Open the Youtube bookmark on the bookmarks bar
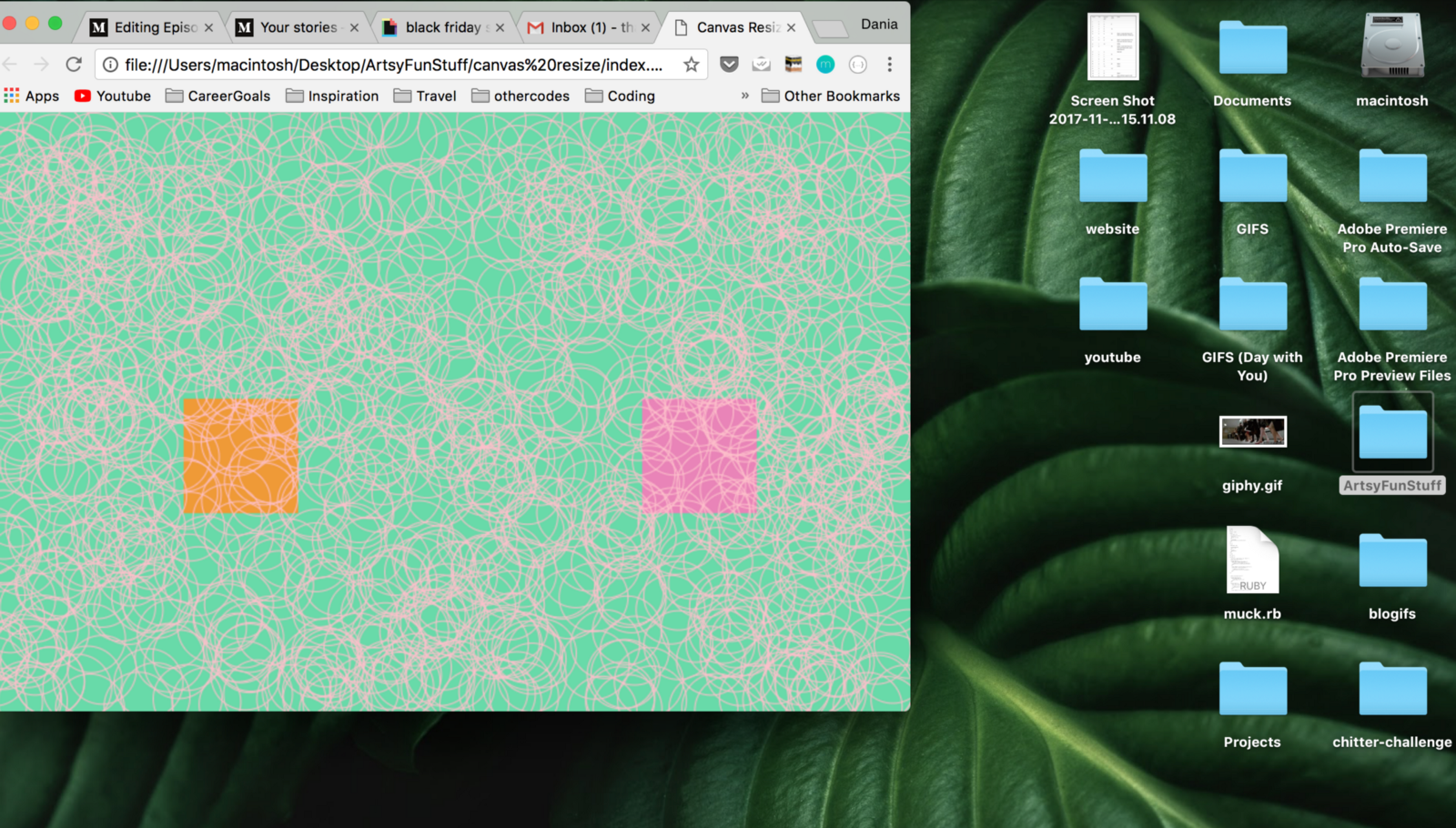1456x828 pixels. click(x=112, y=96)
